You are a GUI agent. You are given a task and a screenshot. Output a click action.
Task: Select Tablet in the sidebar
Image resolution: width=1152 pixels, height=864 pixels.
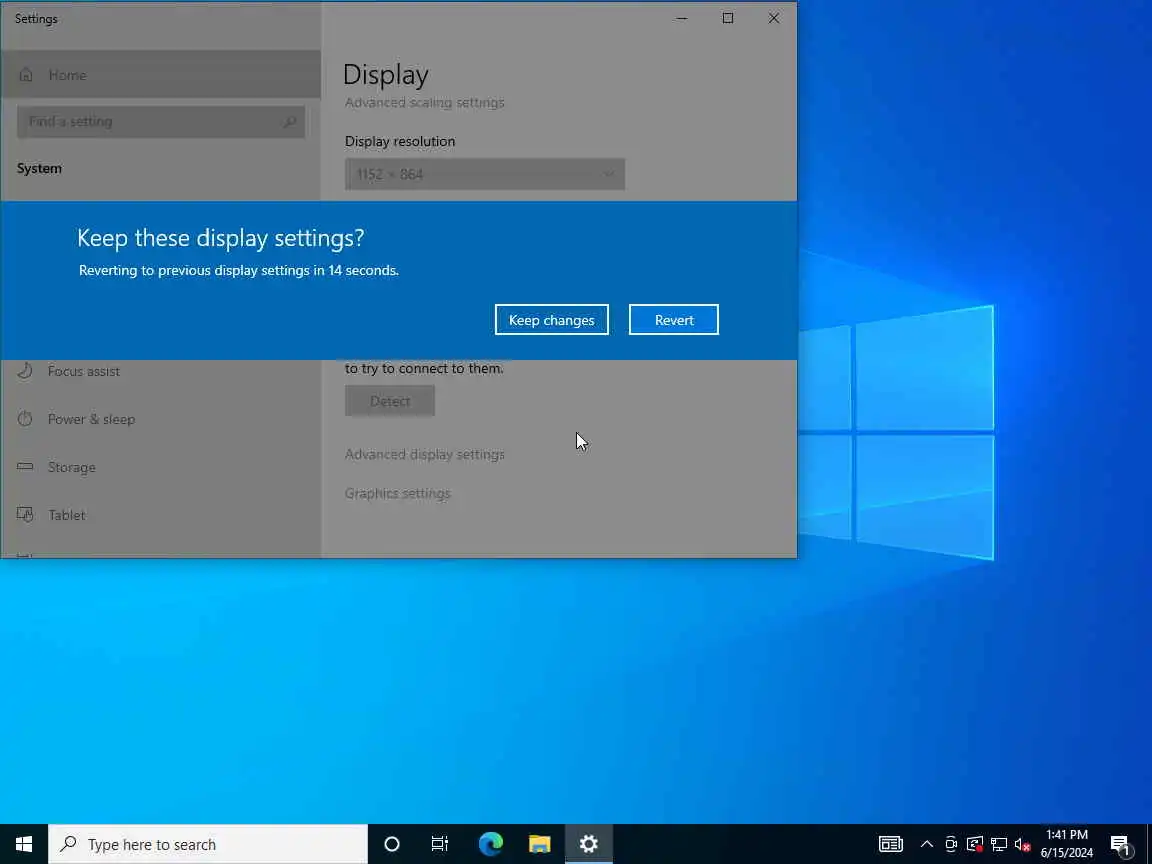[161, 514]
